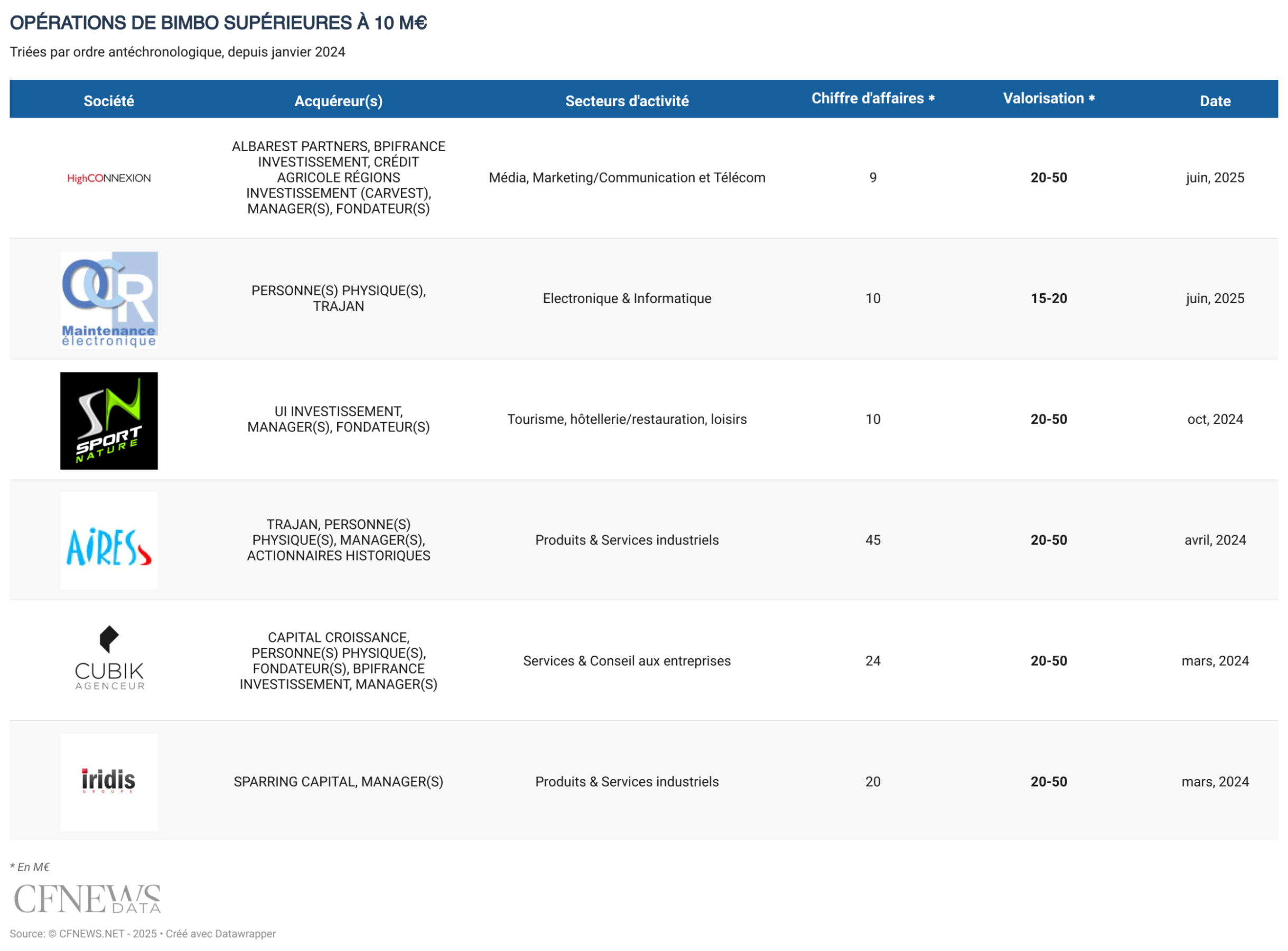Sort by Société column header
1288x951 pixels.
pos(109,101)
